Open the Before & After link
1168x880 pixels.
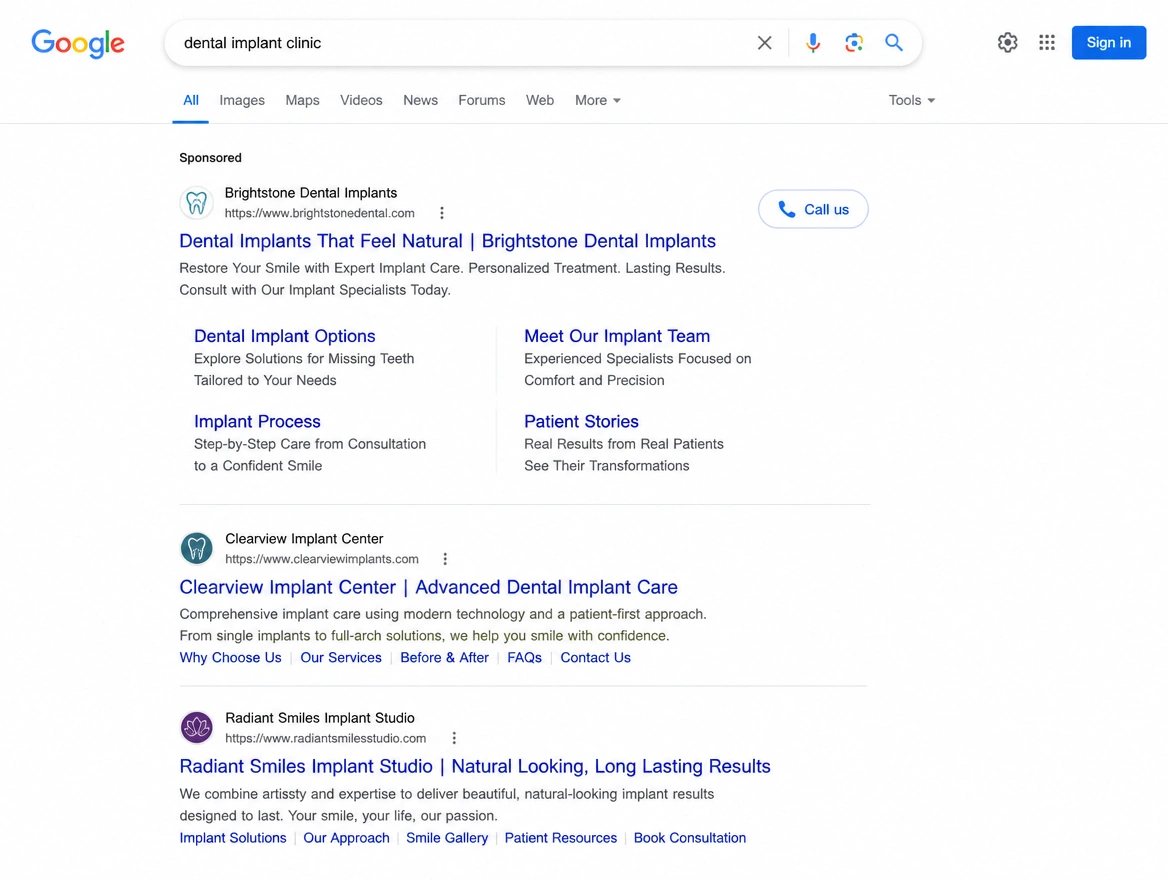444,657
